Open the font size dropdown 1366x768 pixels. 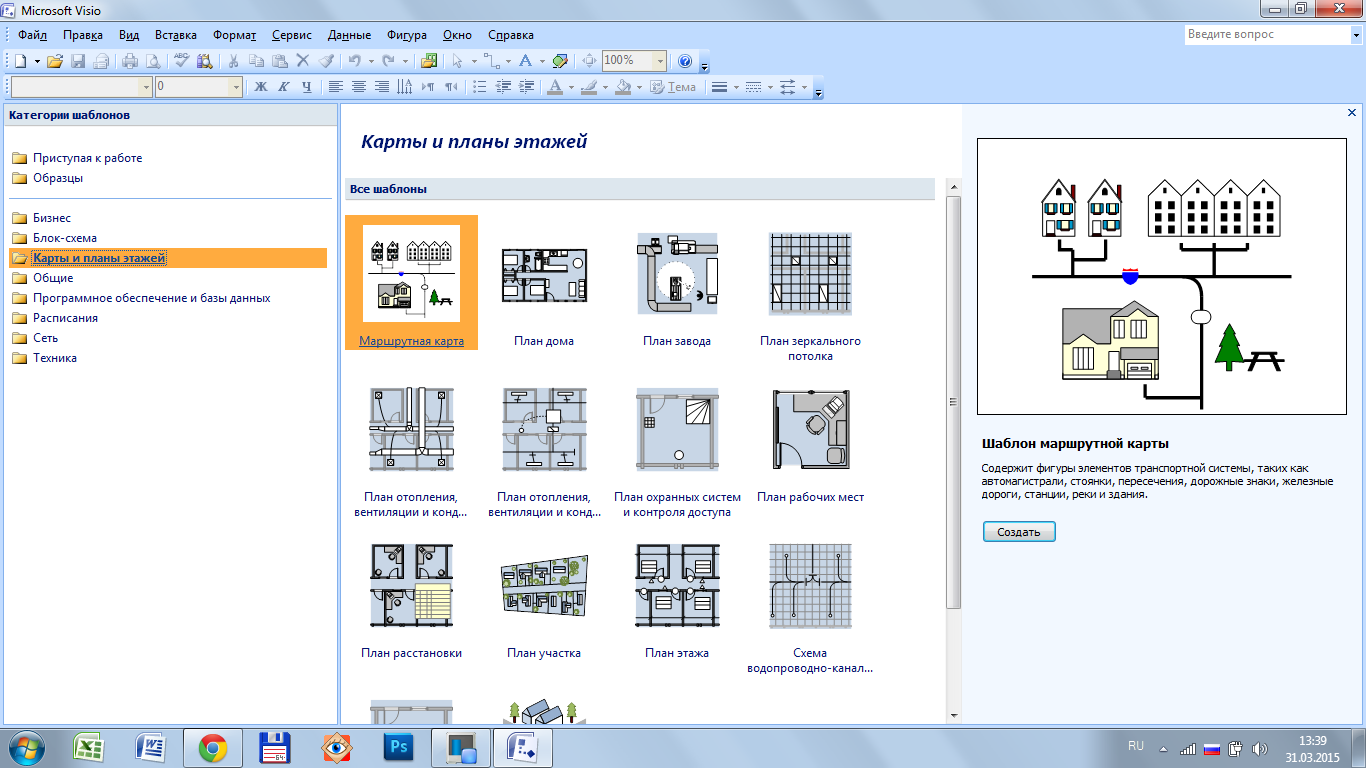click(x=236, y=87)
